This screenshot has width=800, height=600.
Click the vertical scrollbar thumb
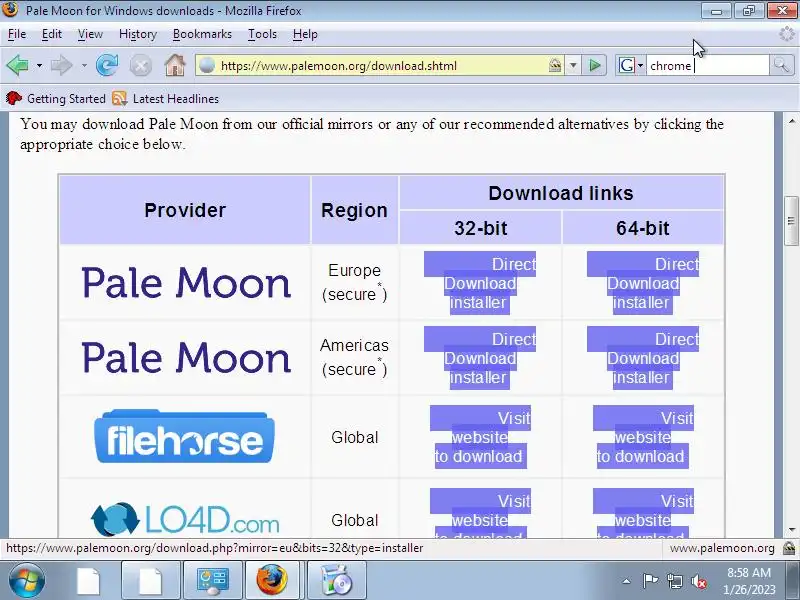tap(791, 221)
